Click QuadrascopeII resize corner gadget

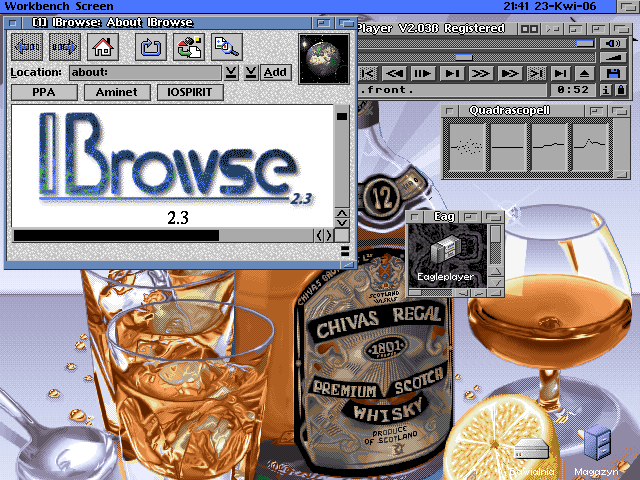(x=621, y=175)
